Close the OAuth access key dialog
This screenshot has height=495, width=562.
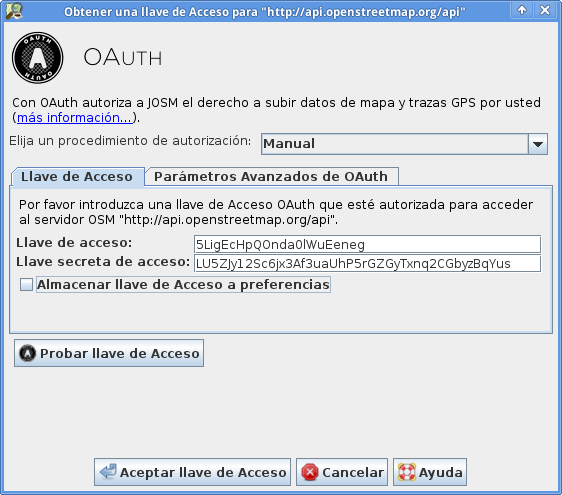(x=545, y=10)
